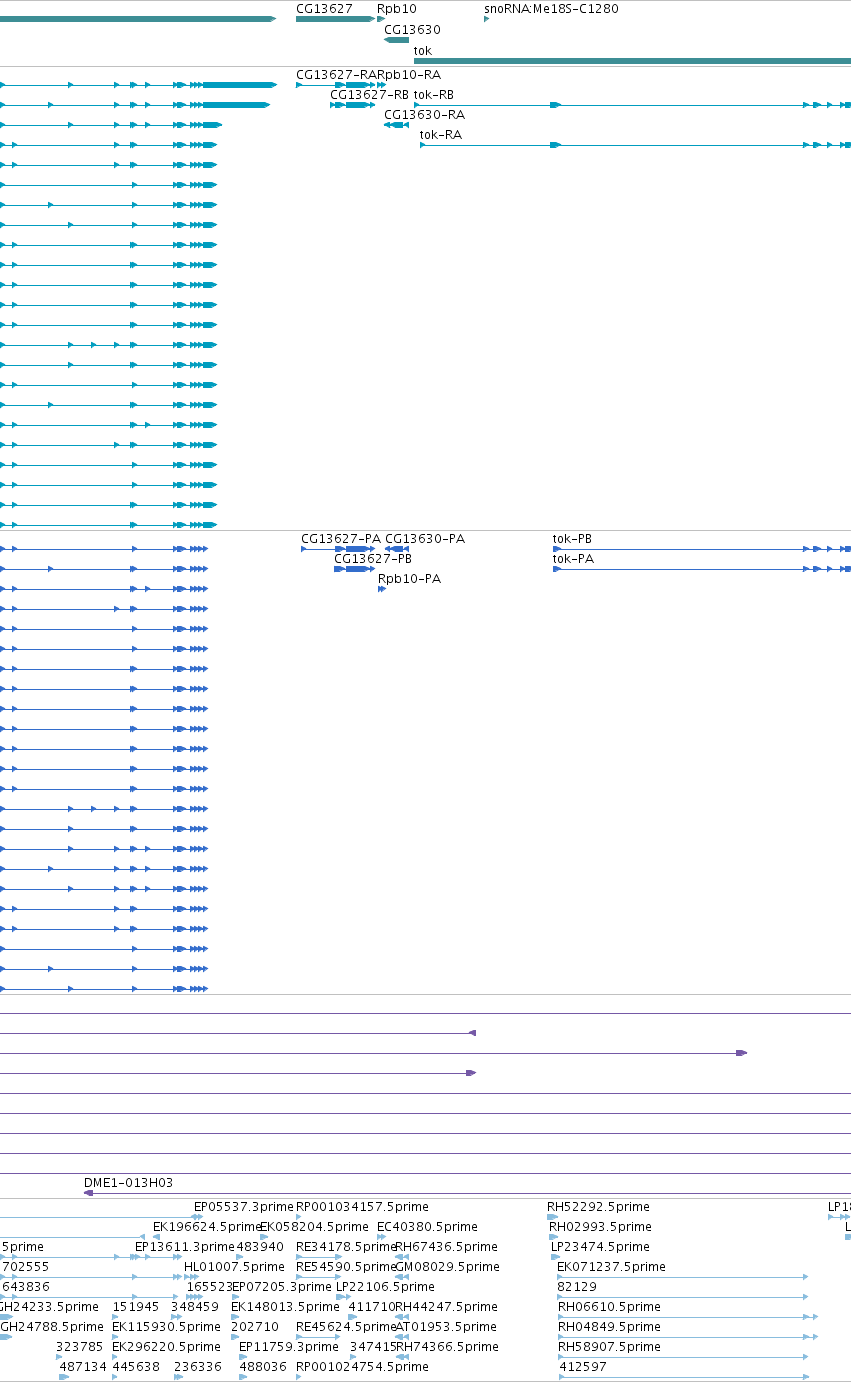The width and height of the screenshot is (851, 1382).
Task: Select feature 702555
Action: [x=25, y=1266]
